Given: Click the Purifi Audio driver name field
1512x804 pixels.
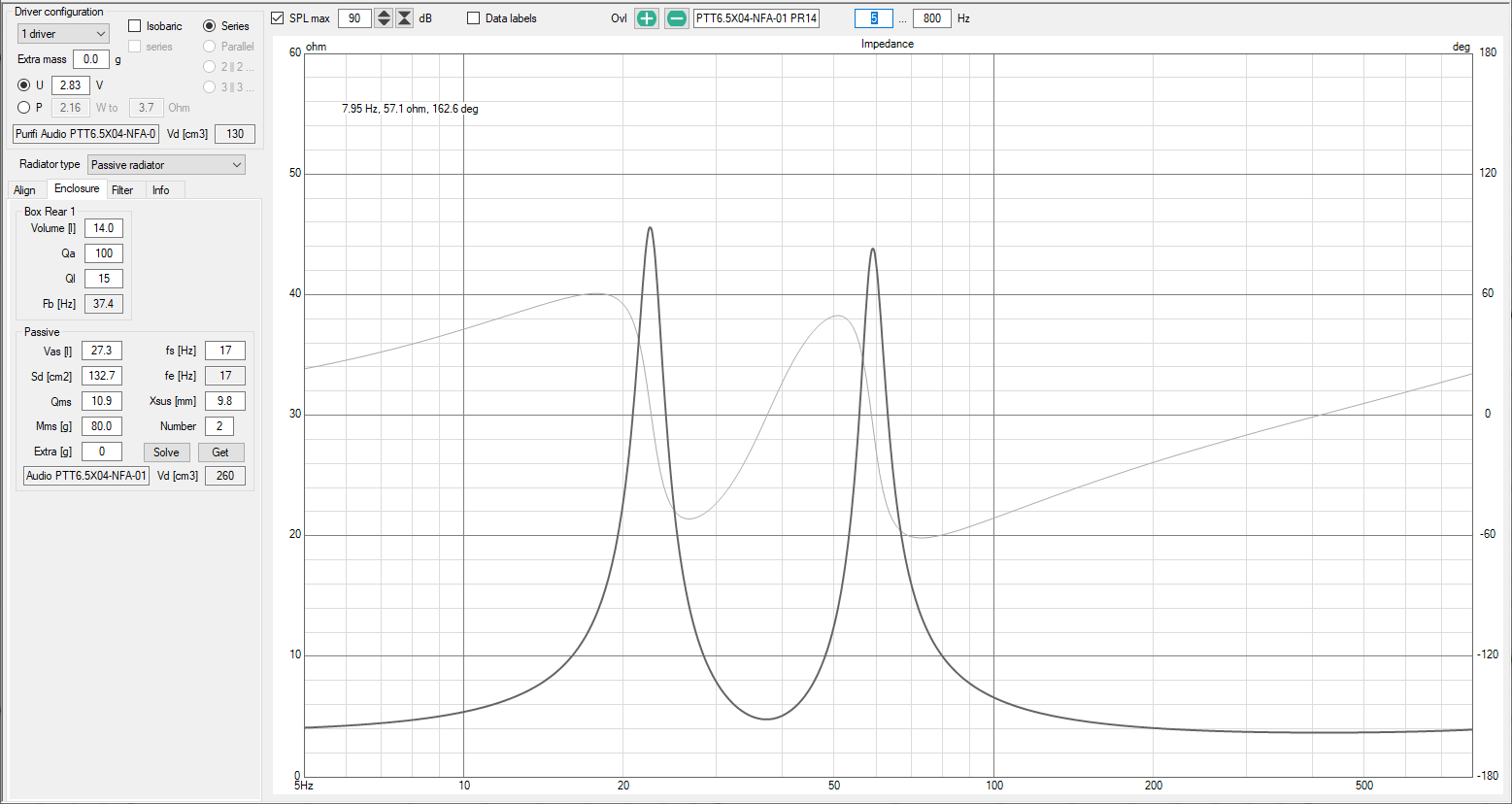Looking at the screenshot, I should pyautogui.click(x=85, y=134).
